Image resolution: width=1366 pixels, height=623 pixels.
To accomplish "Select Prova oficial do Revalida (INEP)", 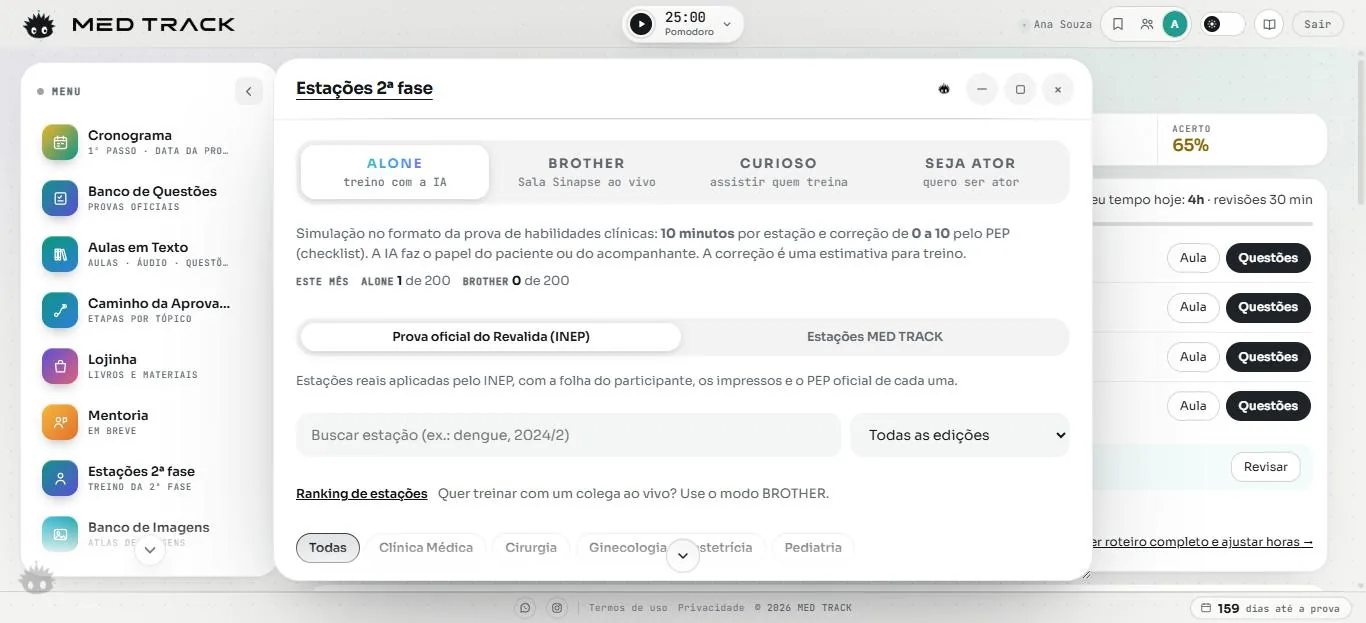I will tap(491, 337).
